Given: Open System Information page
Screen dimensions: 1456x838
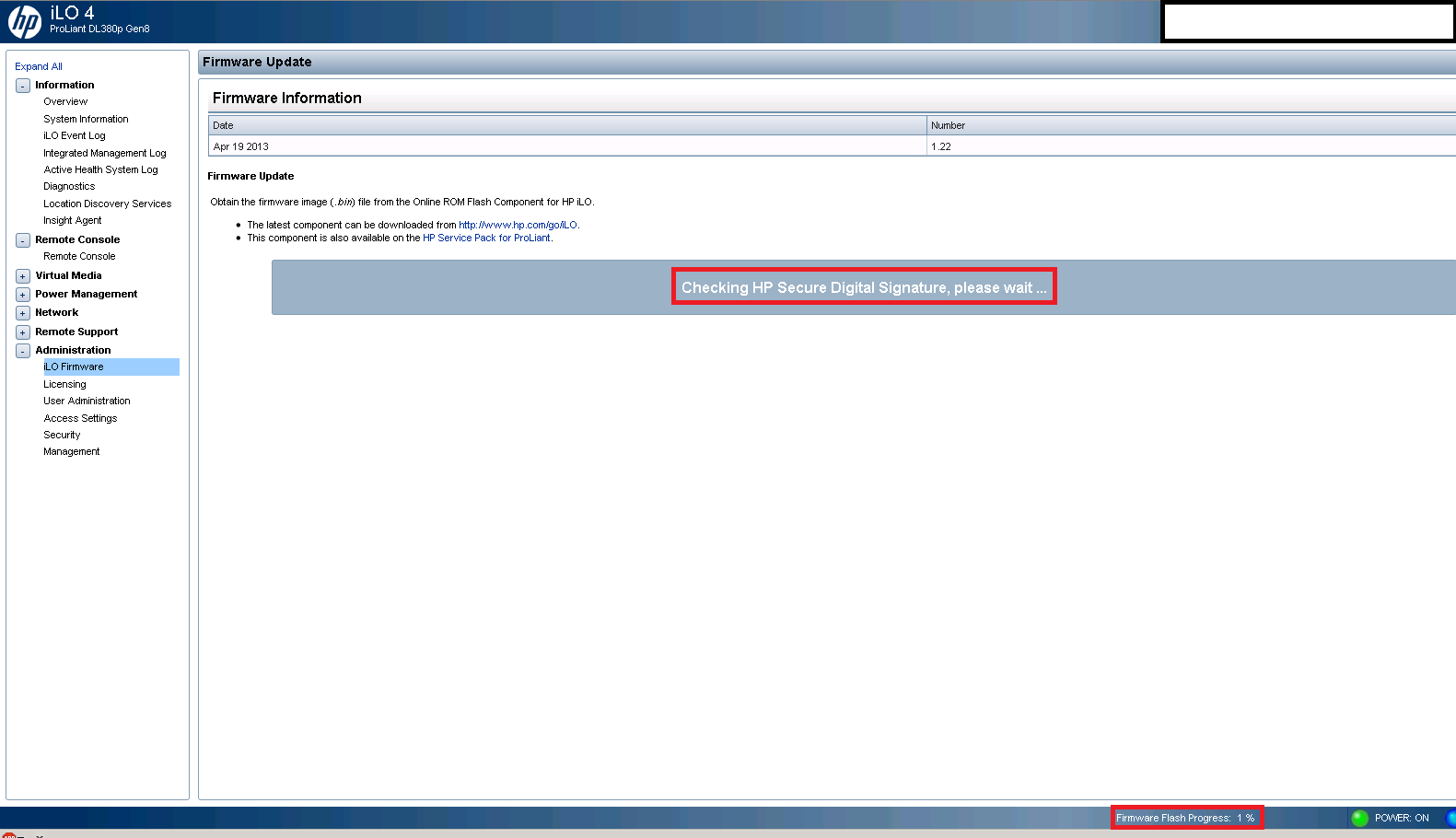Looking at the screenshot, I should click(x=86, y=119).
